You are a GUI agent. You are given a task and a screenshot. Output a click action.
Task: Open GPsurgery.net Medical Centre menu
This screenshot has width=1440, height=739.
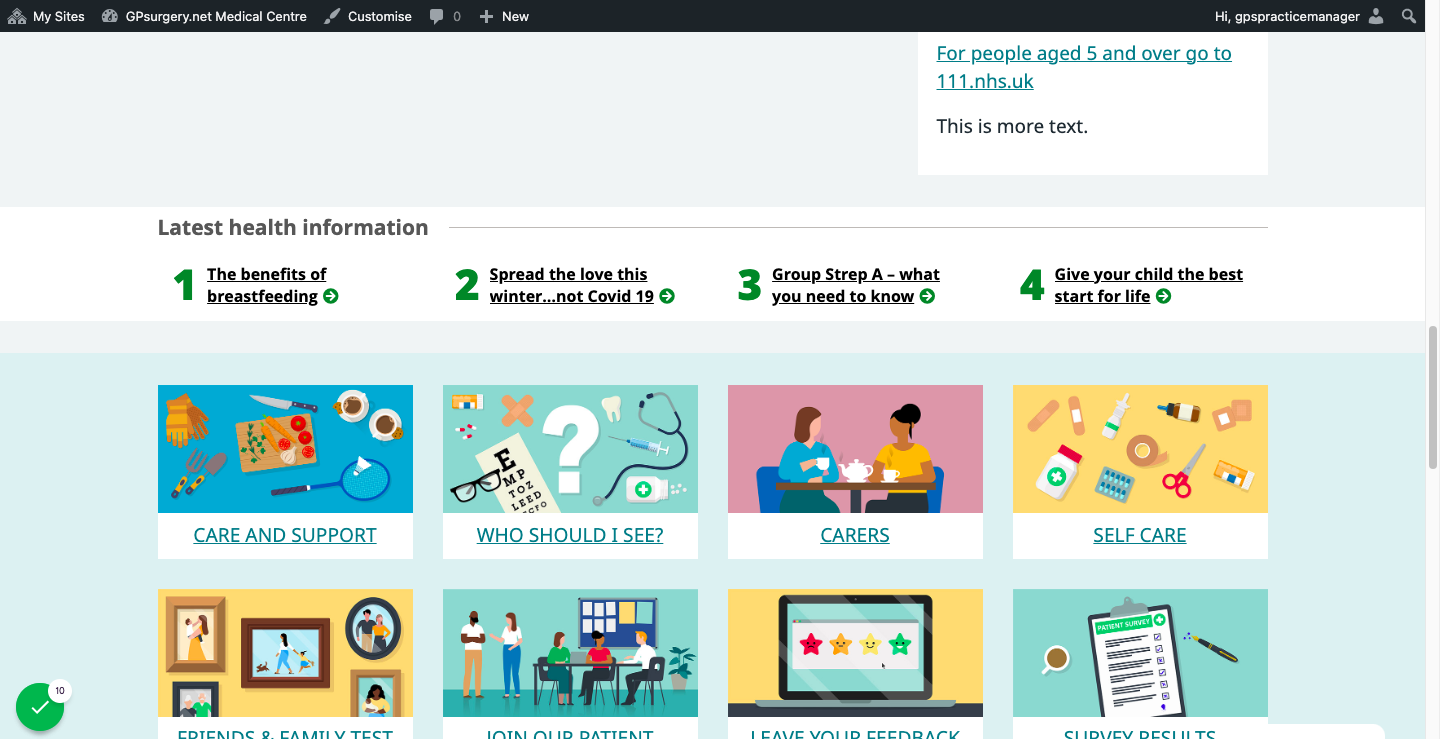coord(205,16)
